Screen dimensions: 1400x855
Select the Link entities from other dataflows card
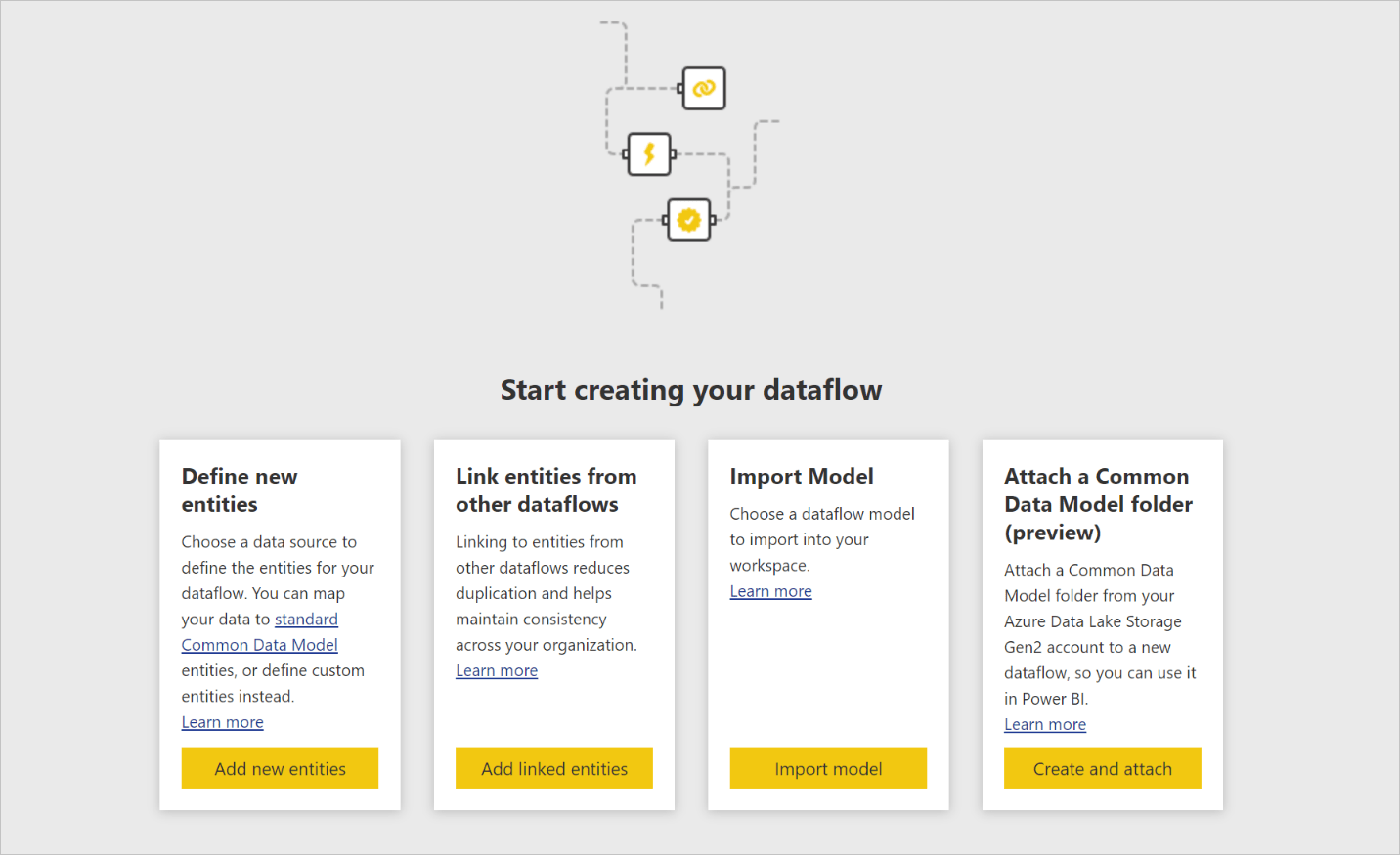click(x=553, y=624)
